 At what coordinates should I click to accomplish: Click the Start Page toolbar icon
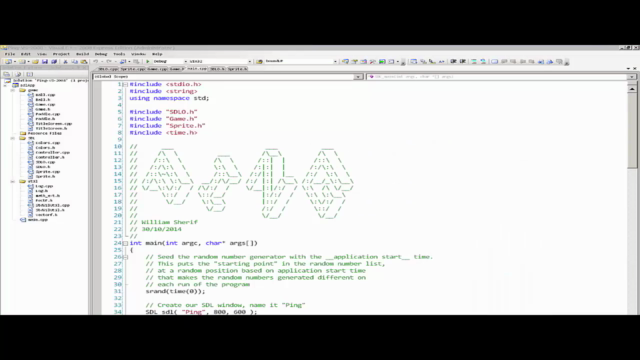(382, 62)
